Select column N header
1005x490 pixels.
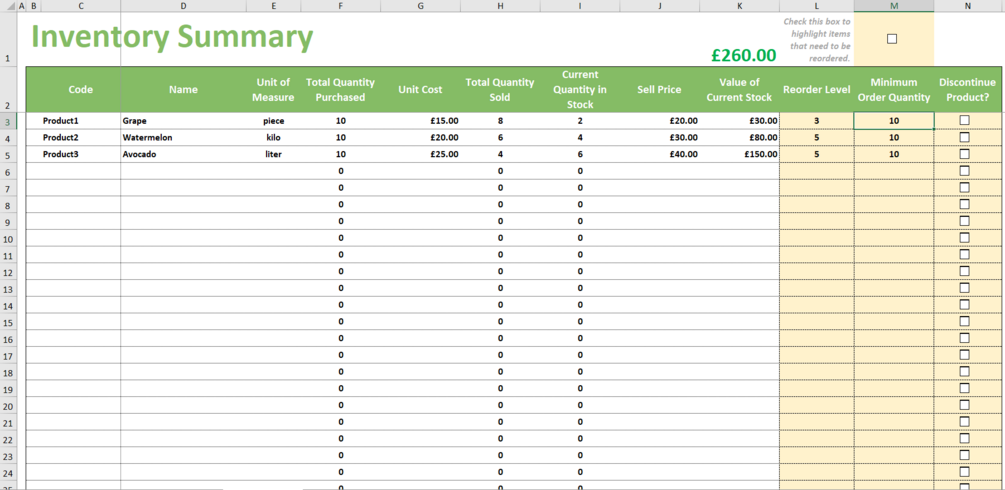968,6
